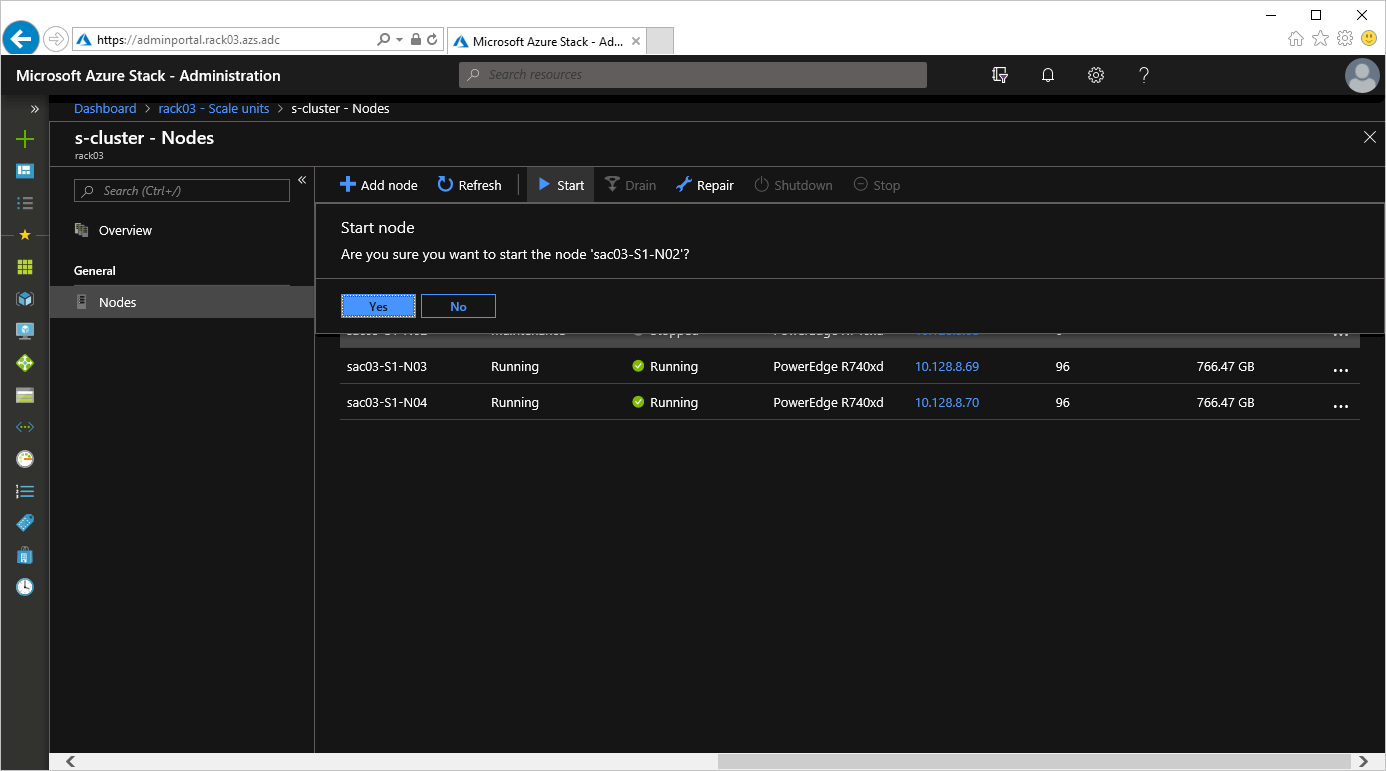Click the browser smiley feedback icon
Screen dimensions: 1386x771
pos(1369,38)
